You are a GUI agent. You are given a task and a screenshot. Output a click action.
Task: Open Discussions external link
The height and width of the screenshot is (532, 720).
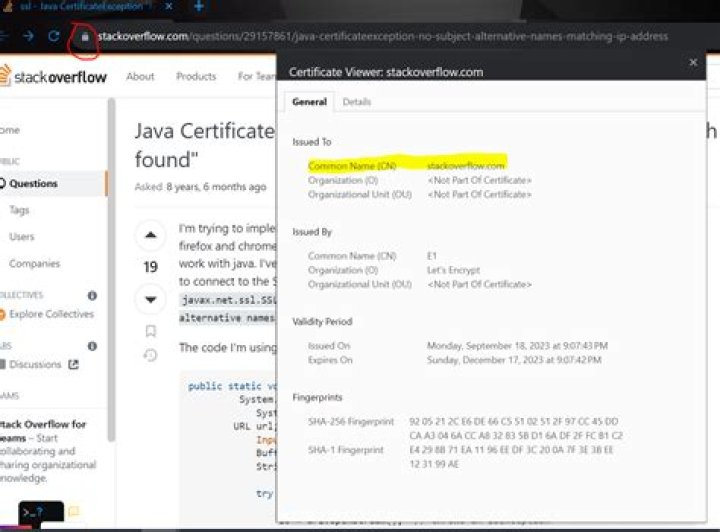(x=44, y=364)
